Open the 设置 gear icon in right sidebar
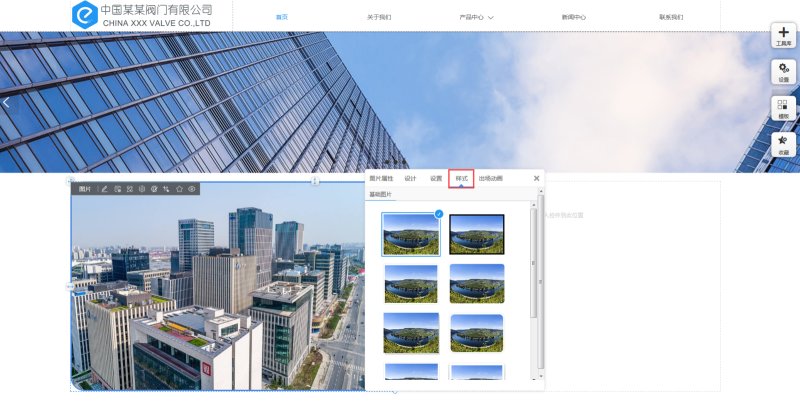The image size is (800, 403). point(783,70)
